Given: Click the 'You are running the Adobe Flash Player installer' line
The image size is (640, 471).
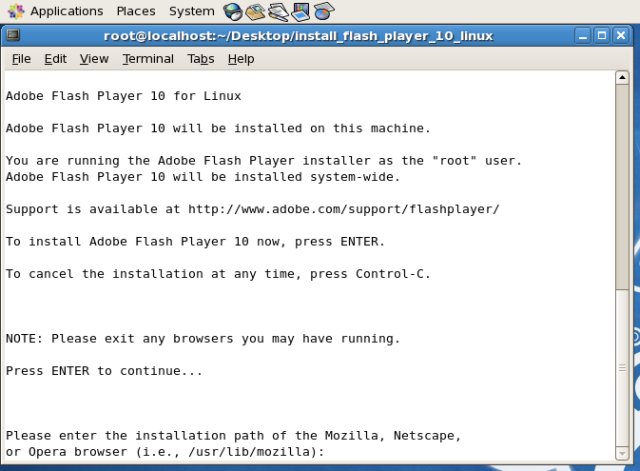Looking at the screenshot, I should click(264, 161).
